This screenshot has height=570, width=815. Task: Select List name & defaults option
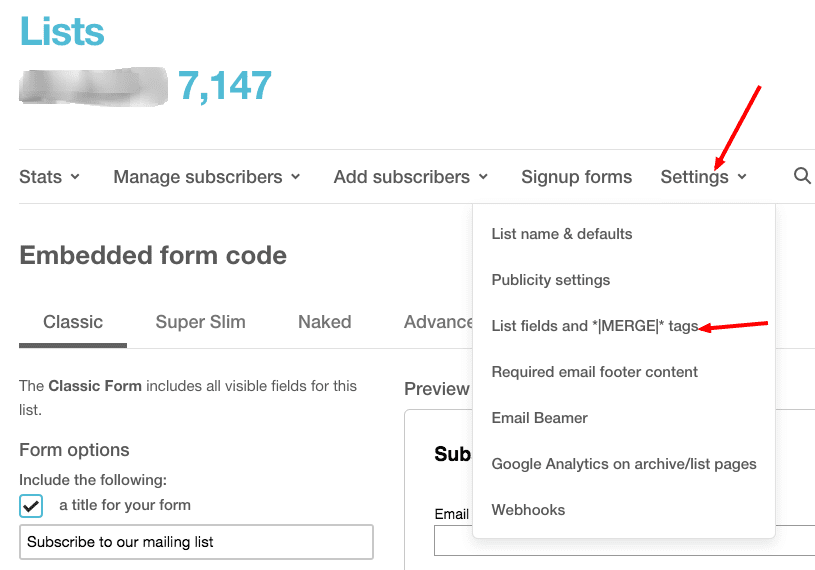(x=562, y=234)
